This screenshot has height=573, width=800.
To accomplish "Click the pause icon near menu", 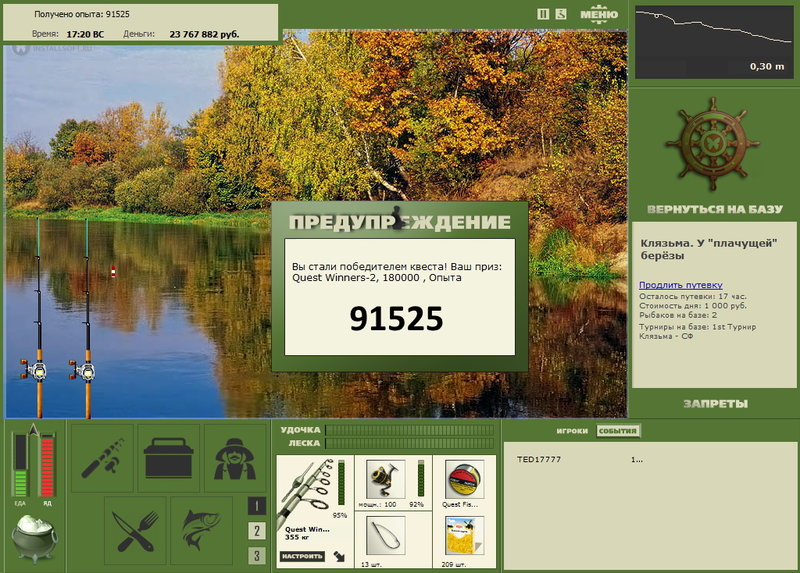I will [x=543, y=14].
